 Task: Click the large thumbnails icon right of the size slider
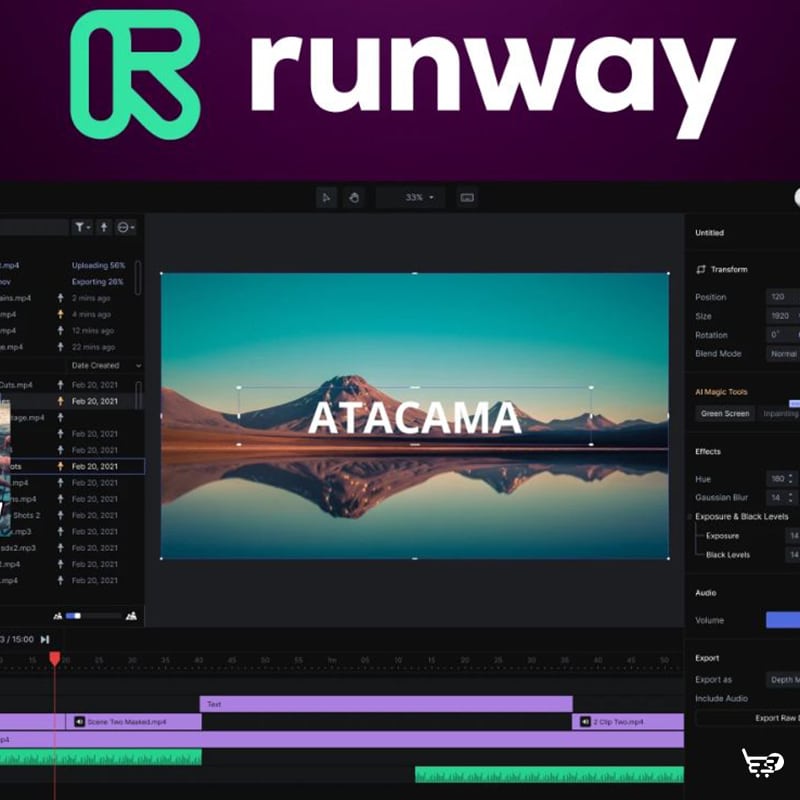pos(131,616)
